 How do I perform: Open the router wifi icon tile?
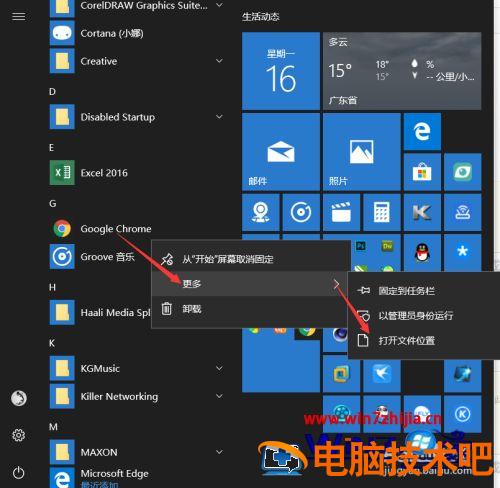[463, 212]
